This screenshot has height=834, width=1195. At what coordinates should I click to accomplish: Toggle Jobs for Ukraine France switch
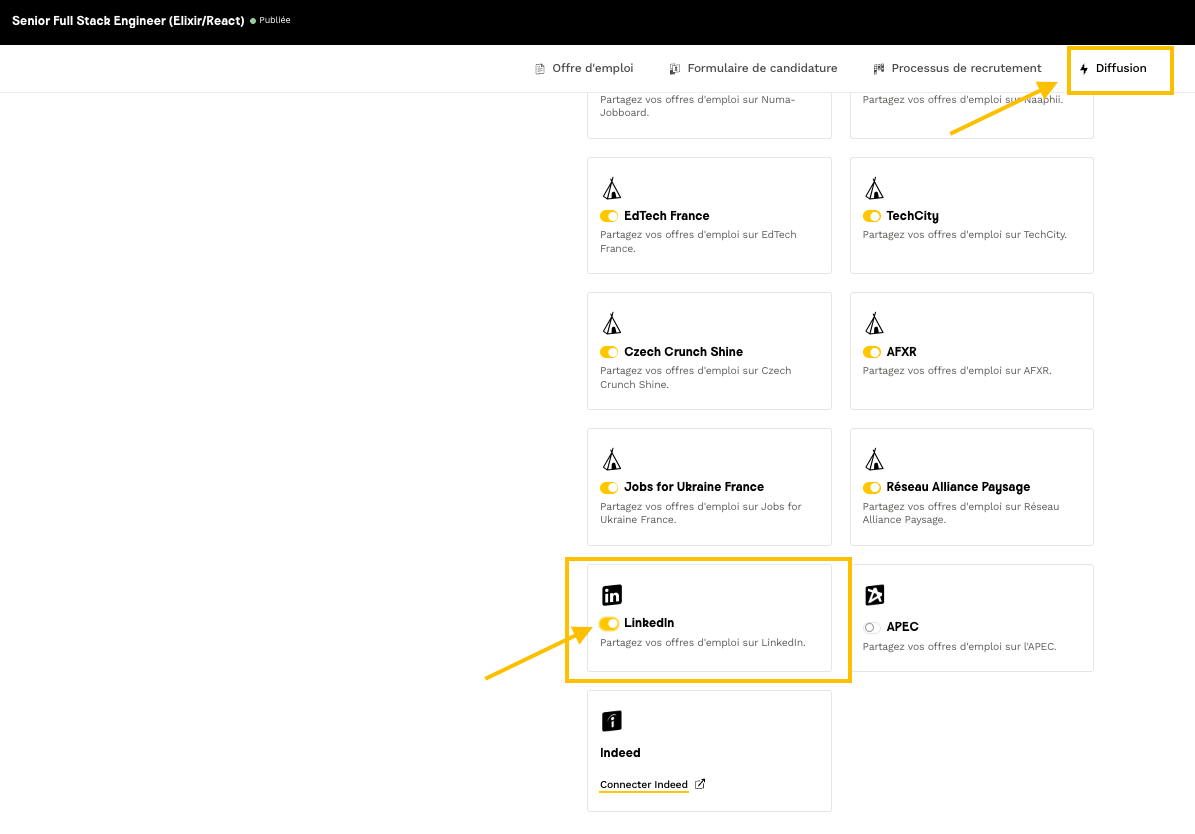(x=609, y=488)
